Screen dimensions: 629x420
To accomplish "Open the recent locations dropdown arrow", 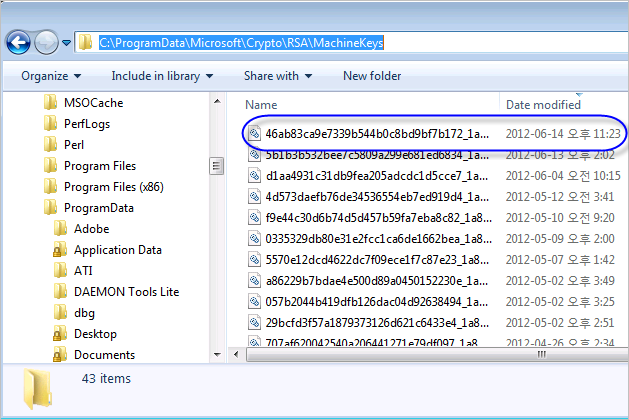I will pyautogui.click(x=67, y=43).
